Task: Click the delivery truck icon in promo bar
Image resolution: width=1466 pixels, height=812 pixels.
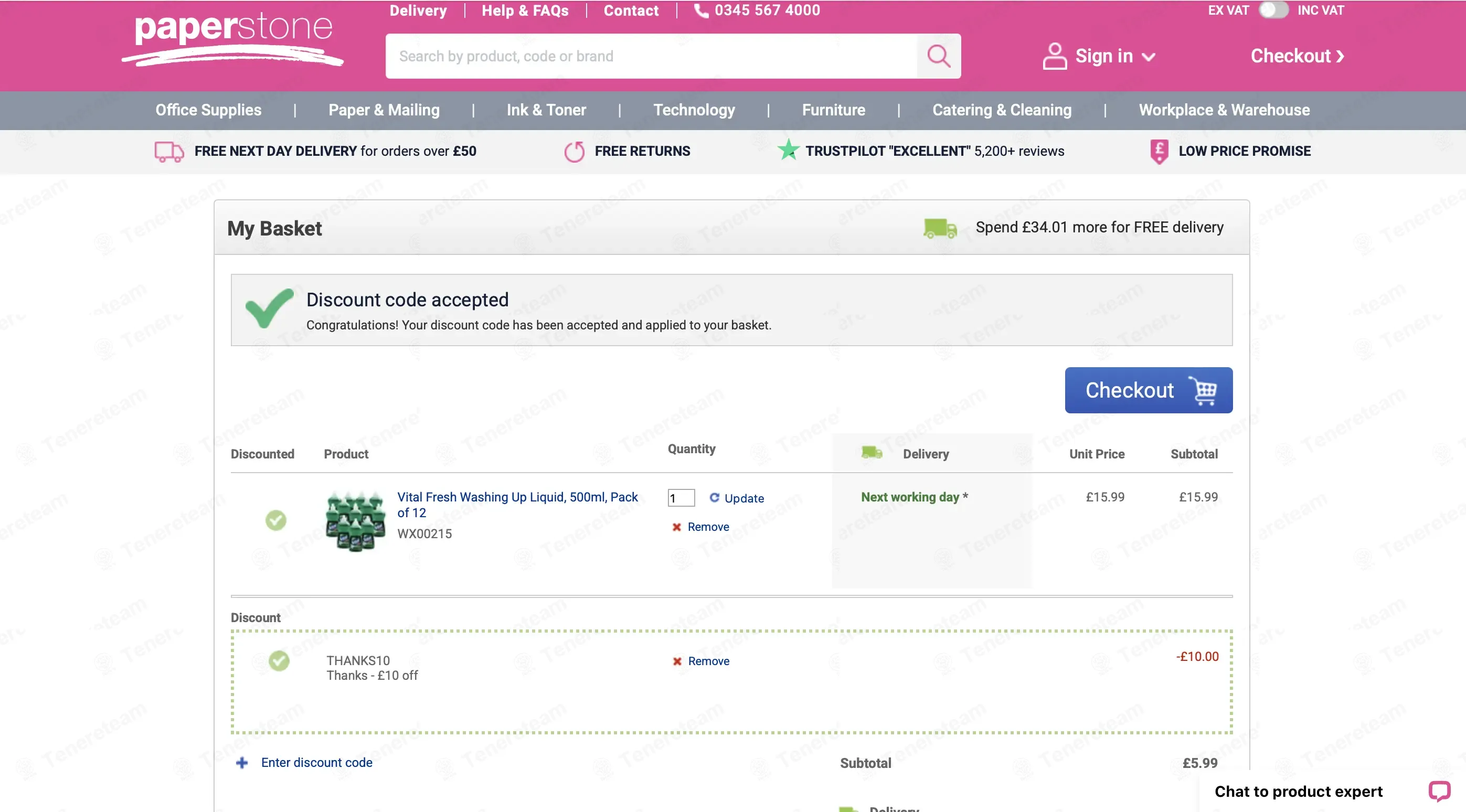Action: [x=169, y=152]
